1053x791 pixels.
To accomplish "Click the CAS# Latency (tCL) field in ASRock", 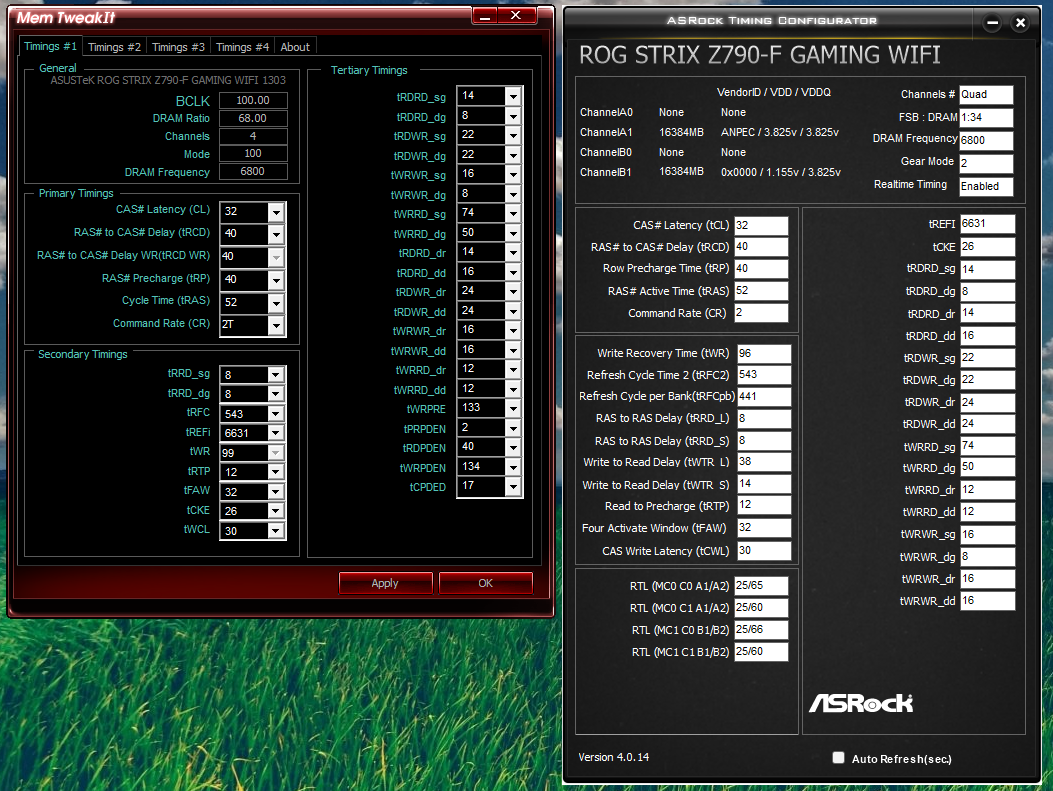I will pyautogui.click(x=761, y=226).
